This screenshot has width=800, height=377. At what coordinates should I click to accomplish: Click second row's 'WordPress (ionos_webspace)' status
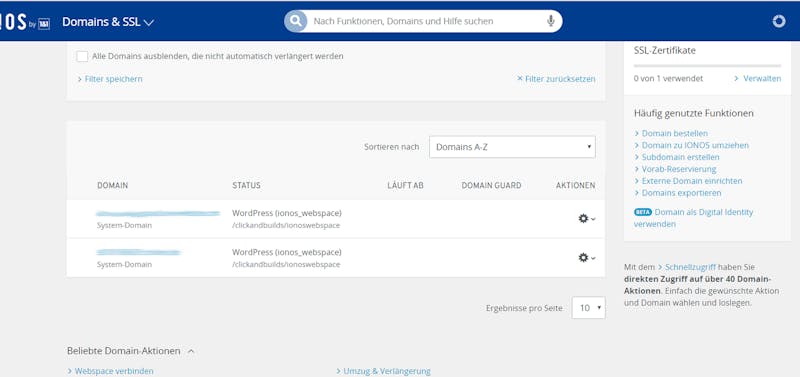pos(287,252)
